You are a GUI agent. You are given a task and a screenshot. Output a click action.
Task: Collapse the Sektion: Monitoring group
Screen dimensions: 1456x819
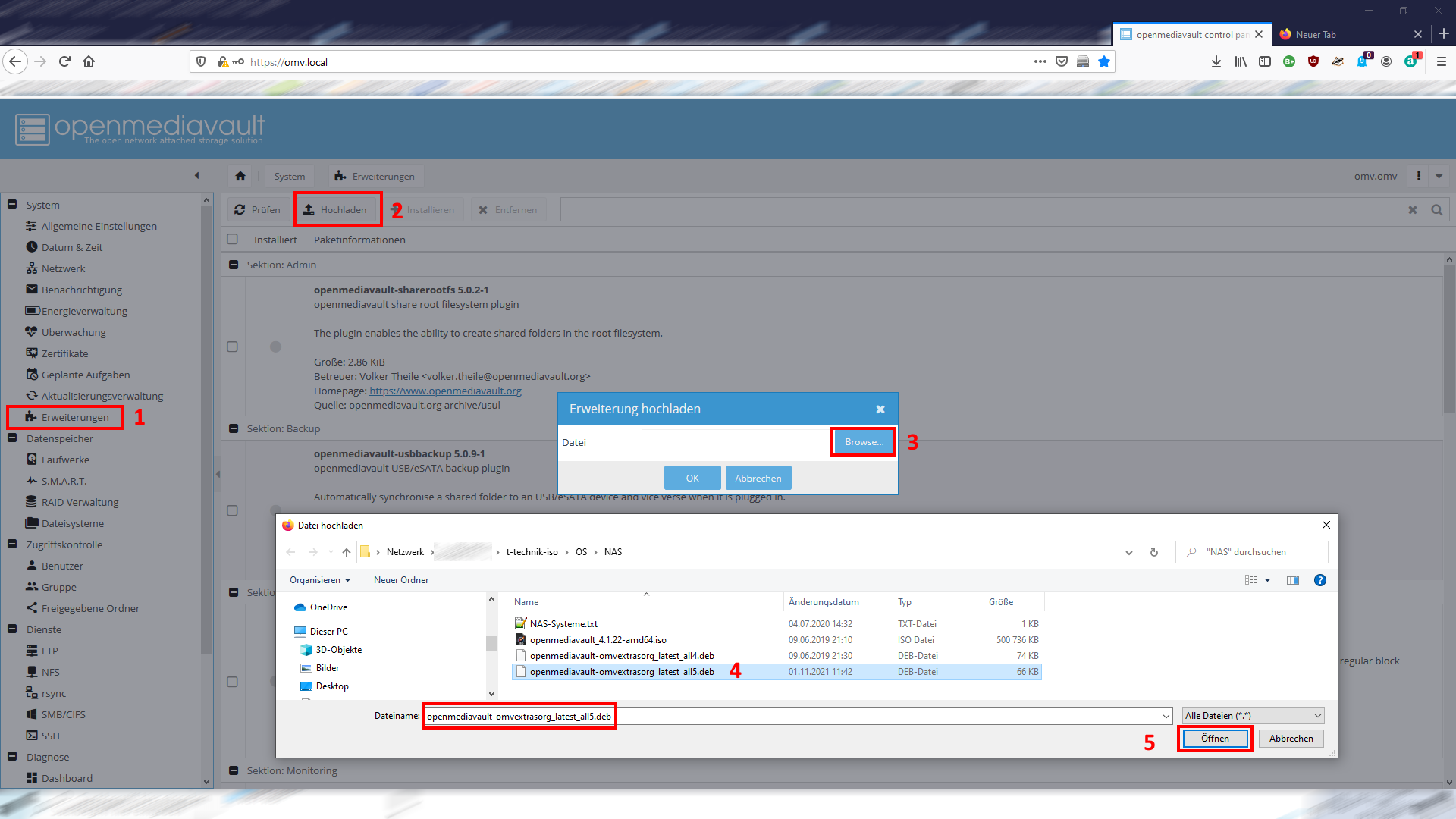(x=234, y=770)
